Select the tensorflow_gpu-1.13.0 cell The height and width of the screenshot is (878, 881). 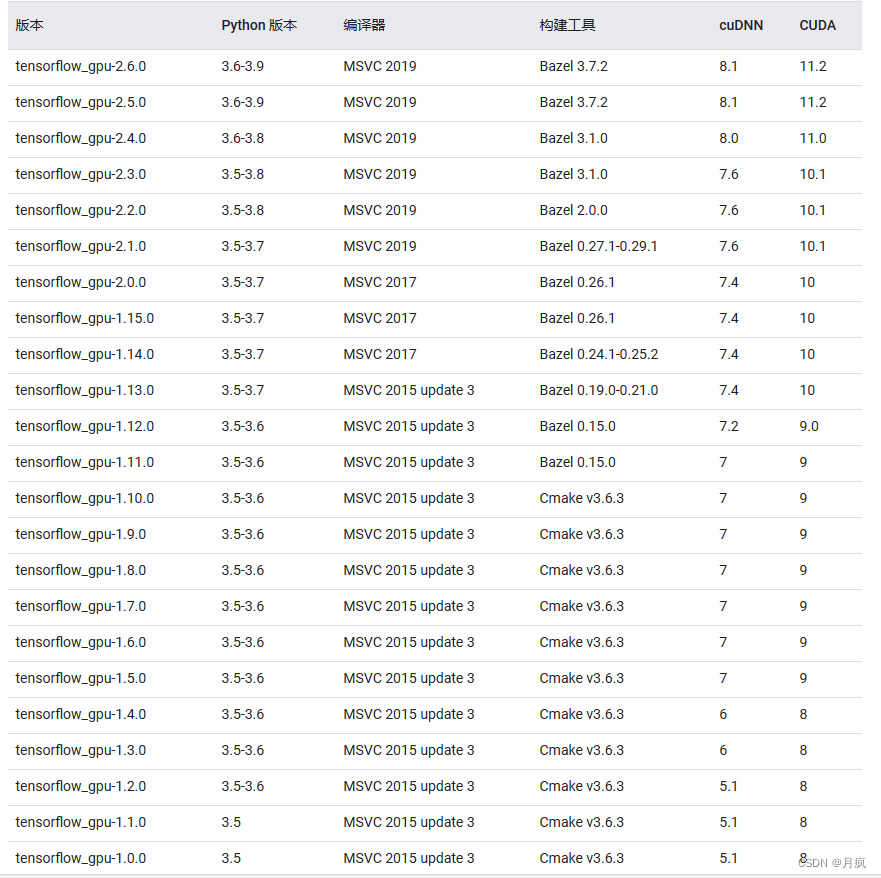[x=84, y=390]
